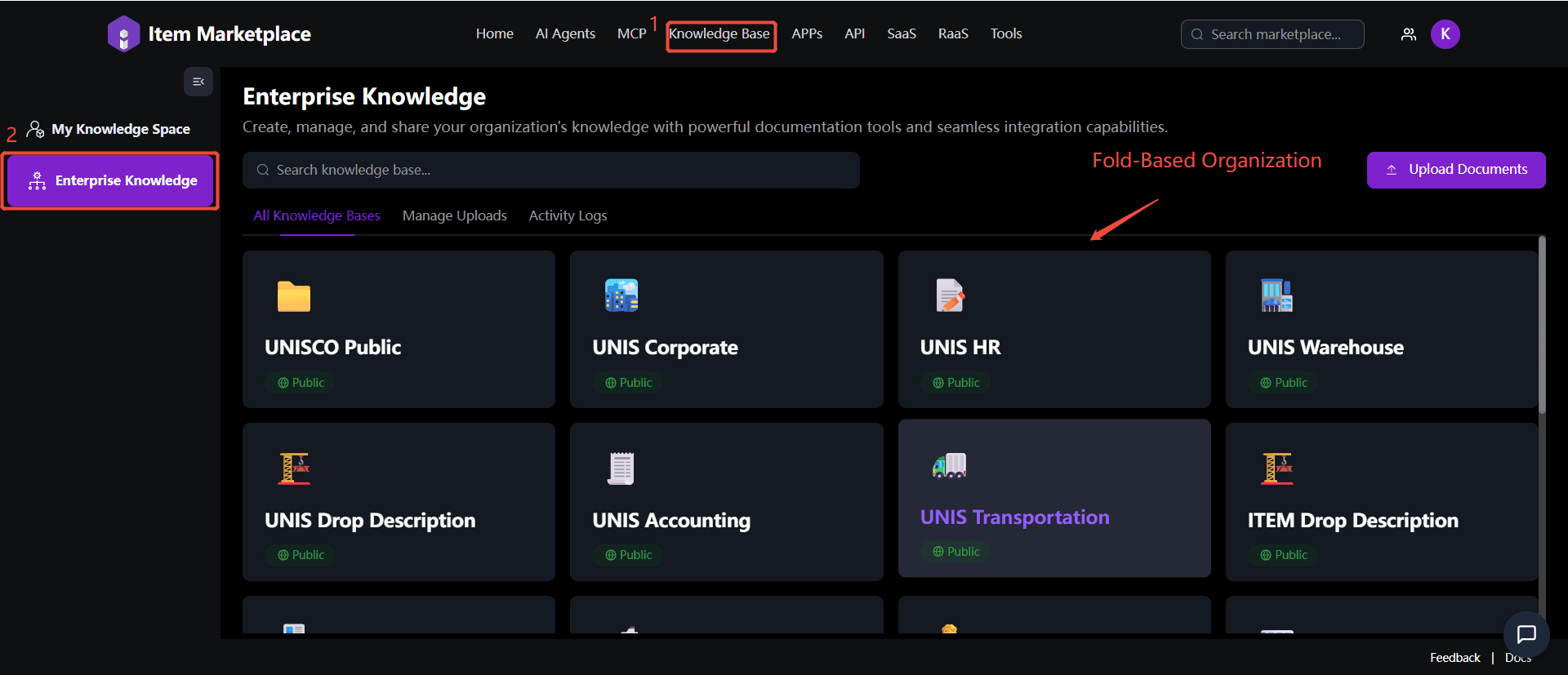Click the magnifier icon in marketplace search

tap(1197, 34)
